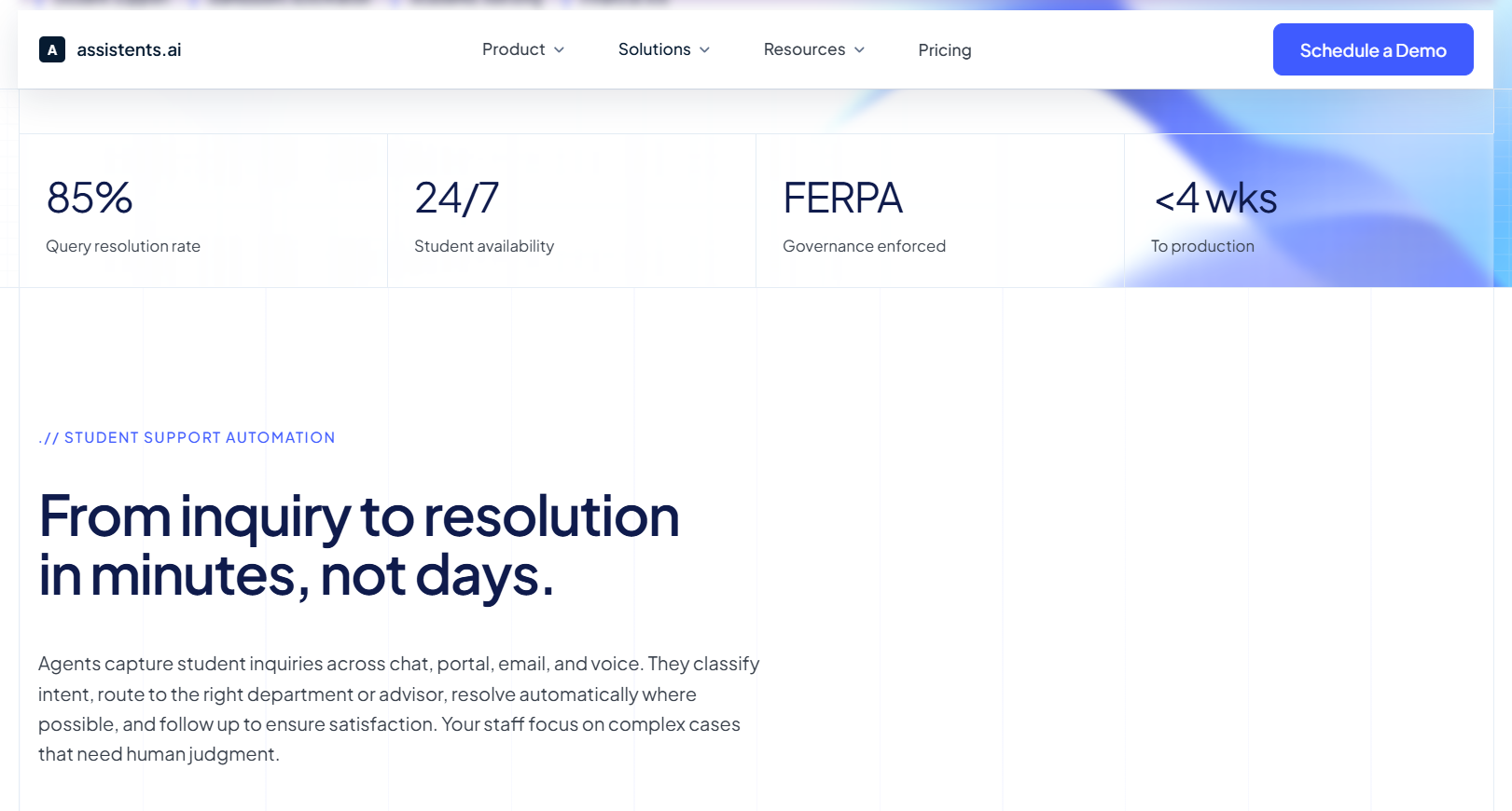
Task: Click the assistents.ai logo icon
Action: 52,49
